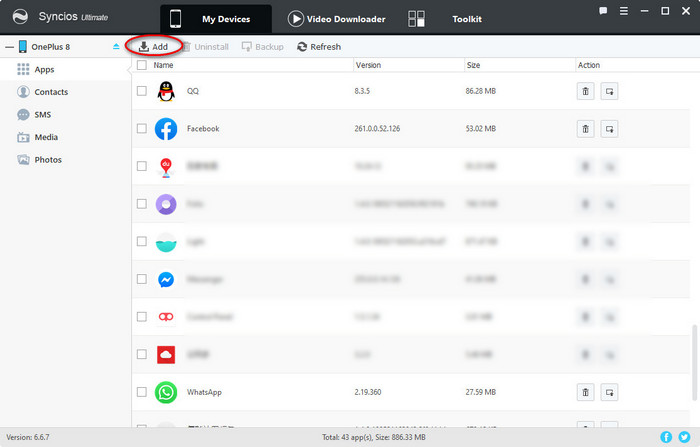Check the QQ app checkbox
The width and height of the screenshot is (700, 447).
142,91
